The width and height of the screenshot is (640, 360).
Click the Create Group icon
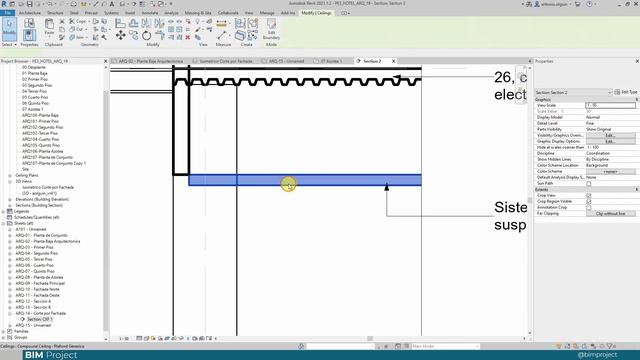point(253,23)
